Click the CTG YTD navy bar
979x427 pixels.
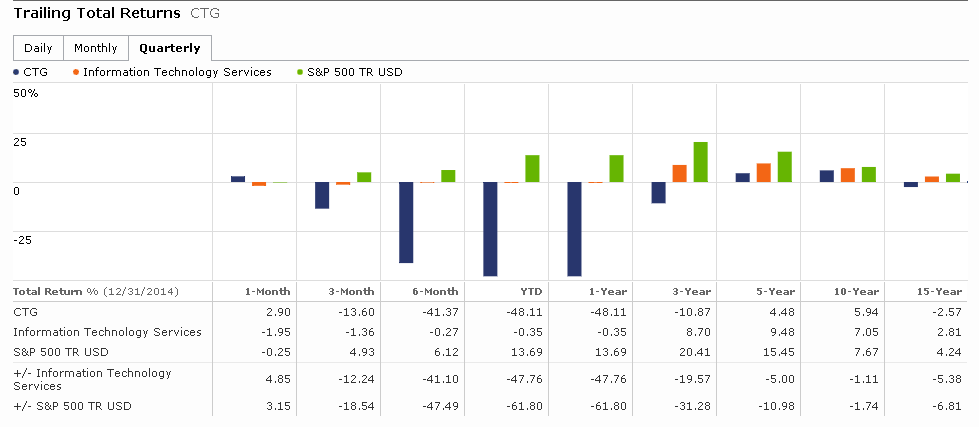click(x=490, y=229)
